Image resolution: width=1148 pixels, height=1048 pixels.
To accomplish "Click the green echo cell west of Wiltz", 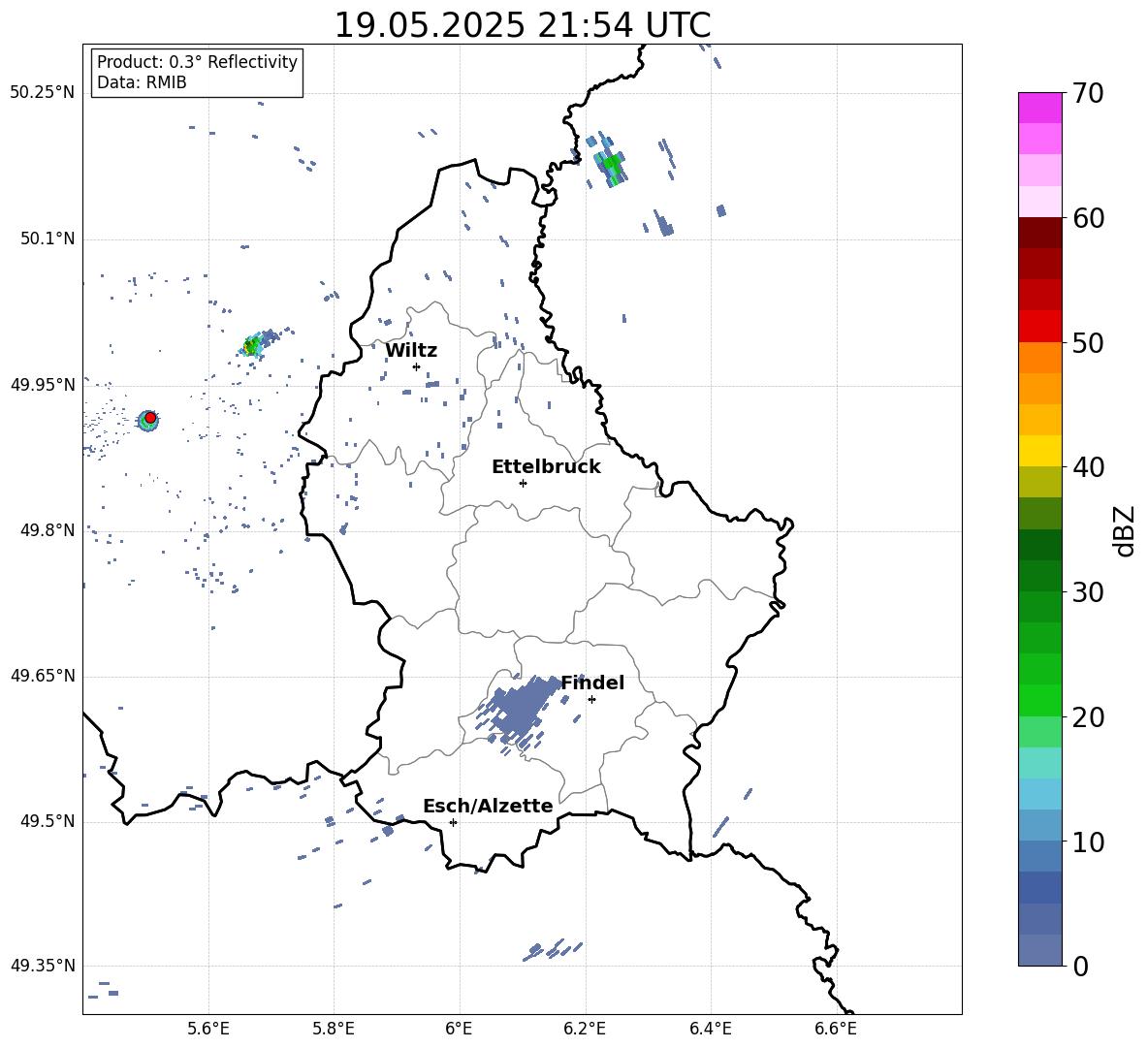I will 253,345.
